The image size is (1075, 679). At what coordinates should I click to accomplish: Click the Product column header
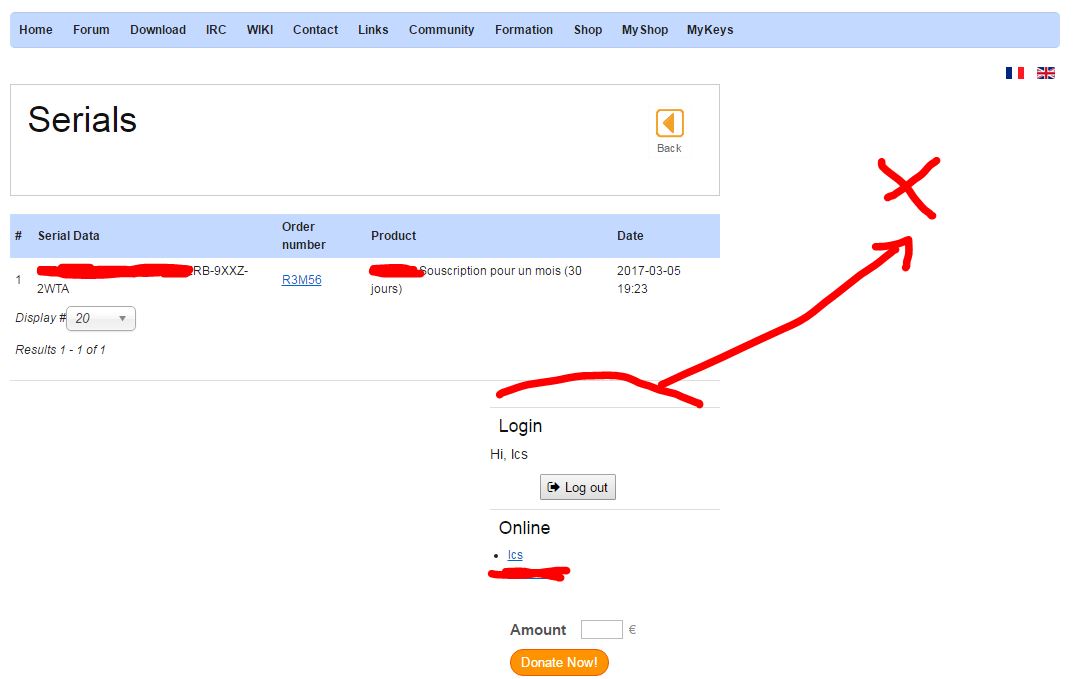(394, 235)
